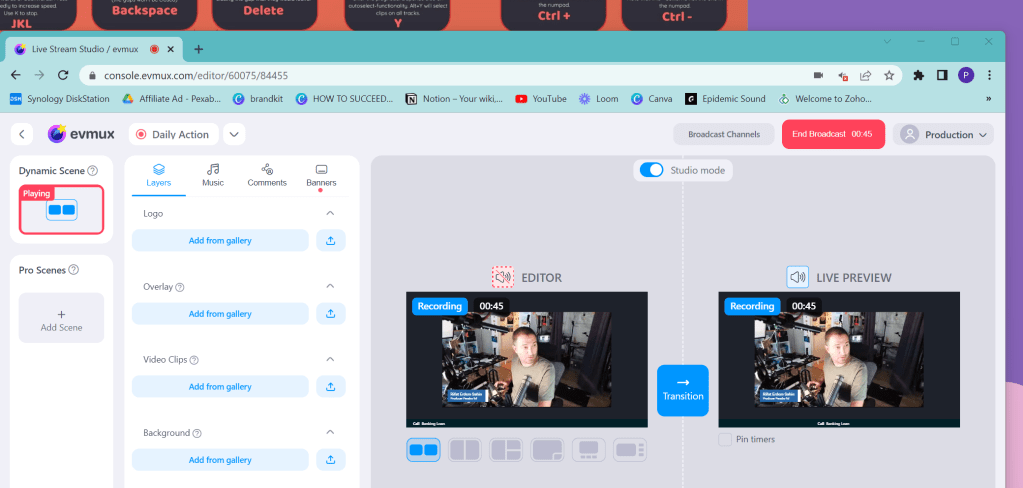Open the Canva bookmark
This screenshot has width=1023, height=488.
click(x=651, y=99)
